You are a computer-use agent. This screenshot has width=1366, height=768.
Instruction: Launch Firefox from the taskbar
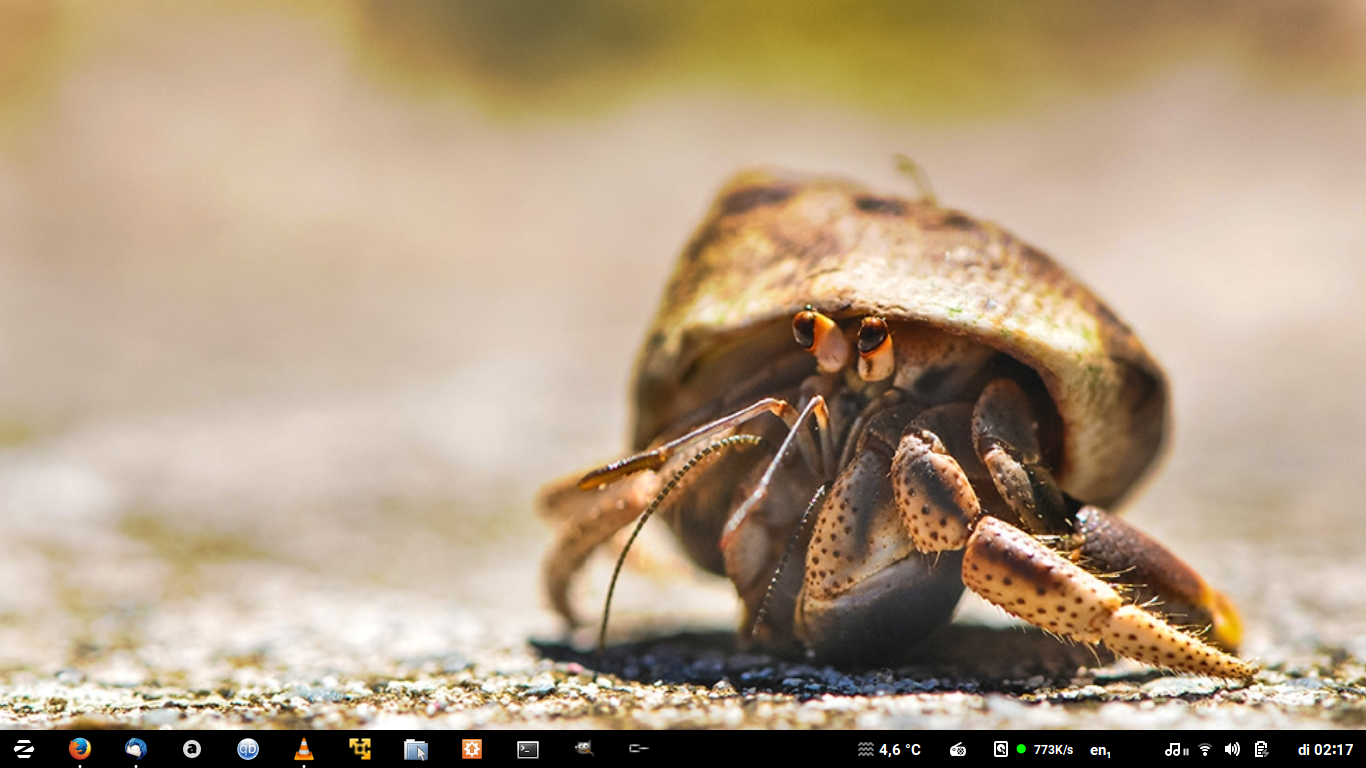(80, 749)
